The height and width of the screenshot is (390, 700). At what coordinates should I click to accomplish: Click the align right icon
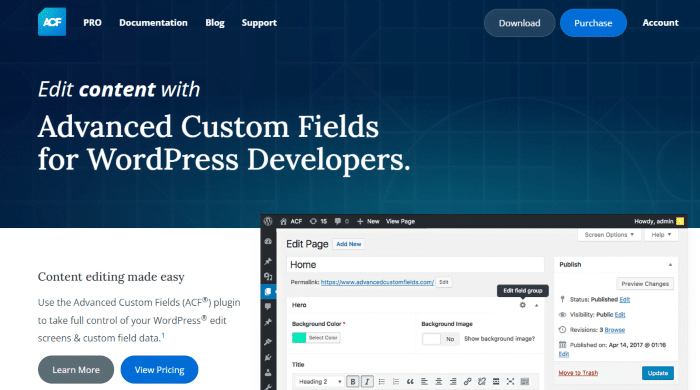pos(453,382)
